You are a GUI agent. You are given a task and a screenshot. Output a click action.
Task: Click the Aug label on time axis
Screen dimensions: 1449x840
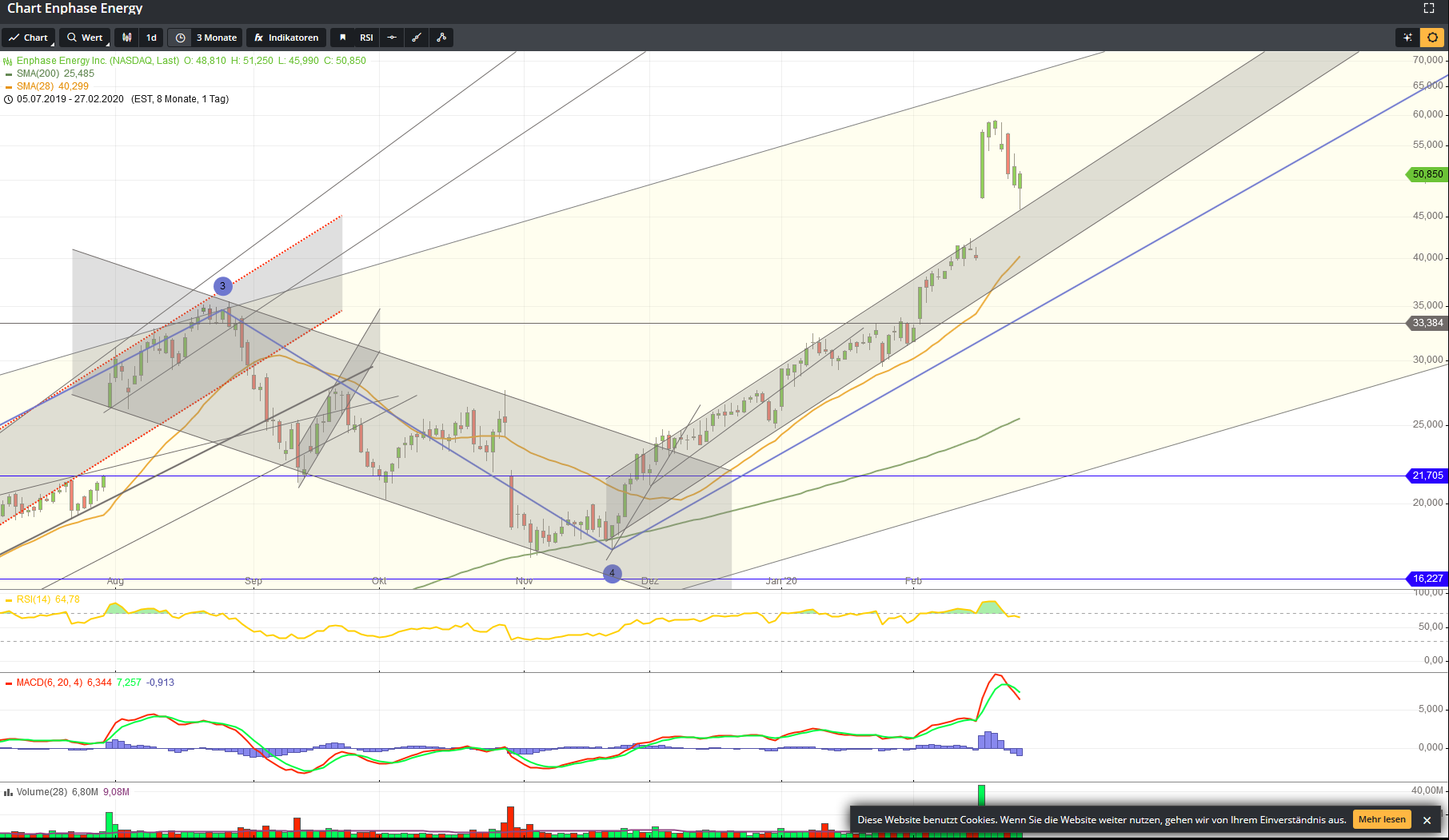pyautogui.click(x=115, y=581)
